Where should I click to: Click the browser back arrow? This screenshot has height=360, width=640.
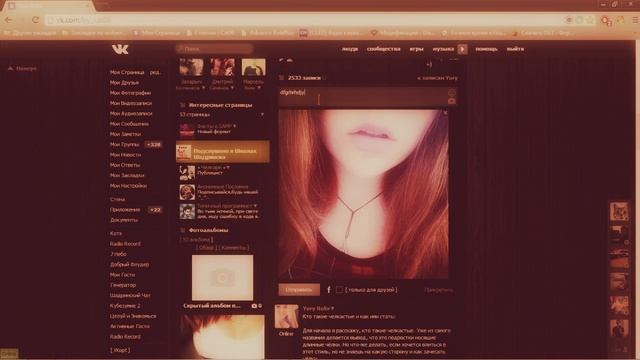tap(9, 20)
